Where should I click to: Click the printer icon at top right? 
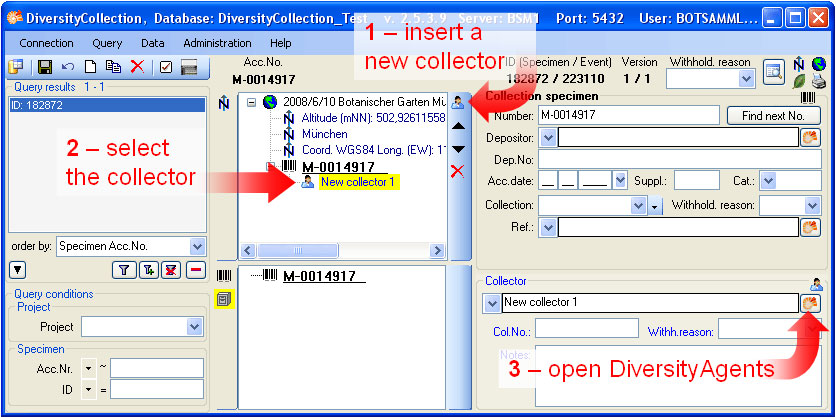(x=819, y=82)
